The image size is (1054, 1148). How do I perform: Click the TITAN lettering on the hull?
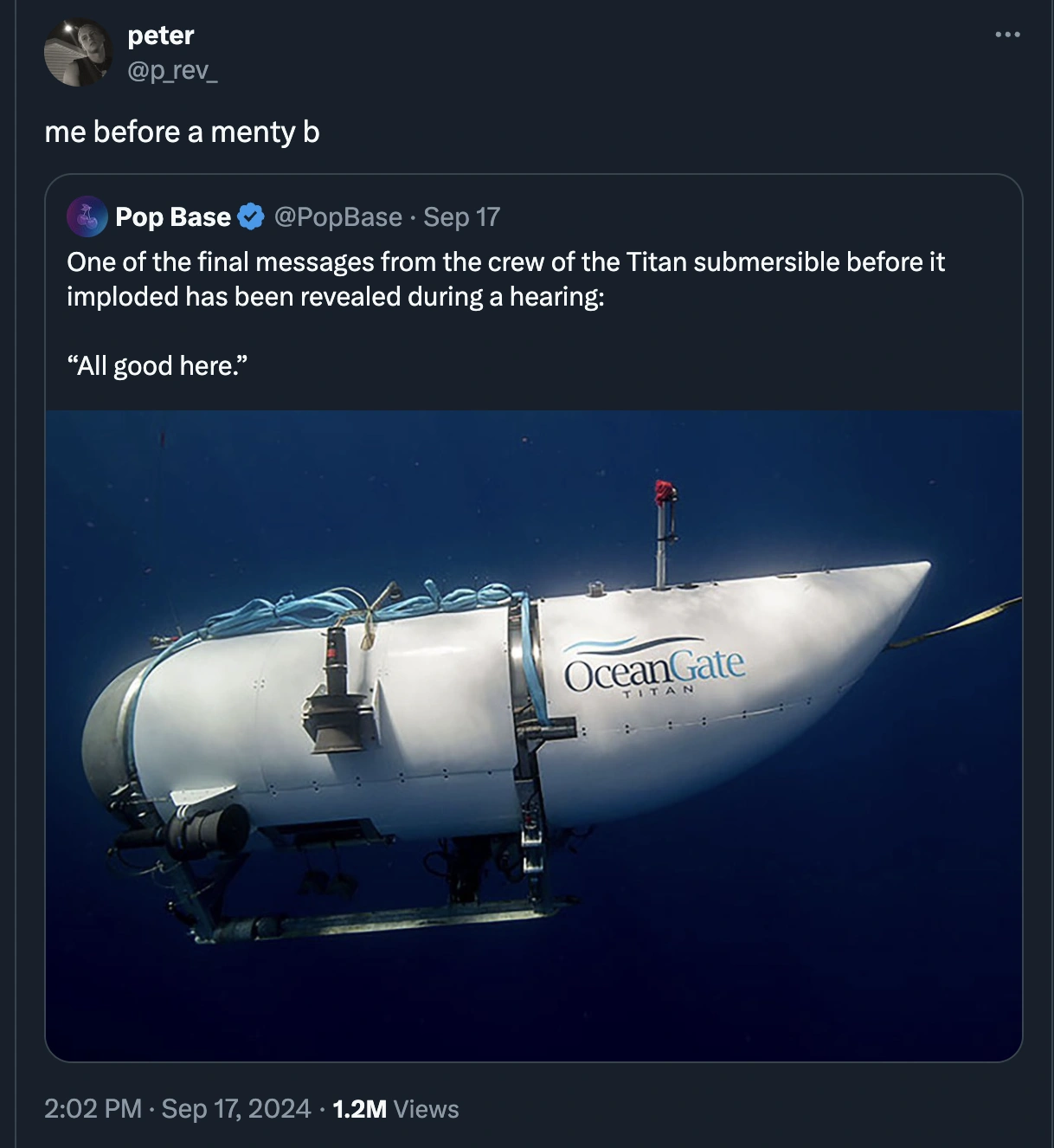point(658,692)
